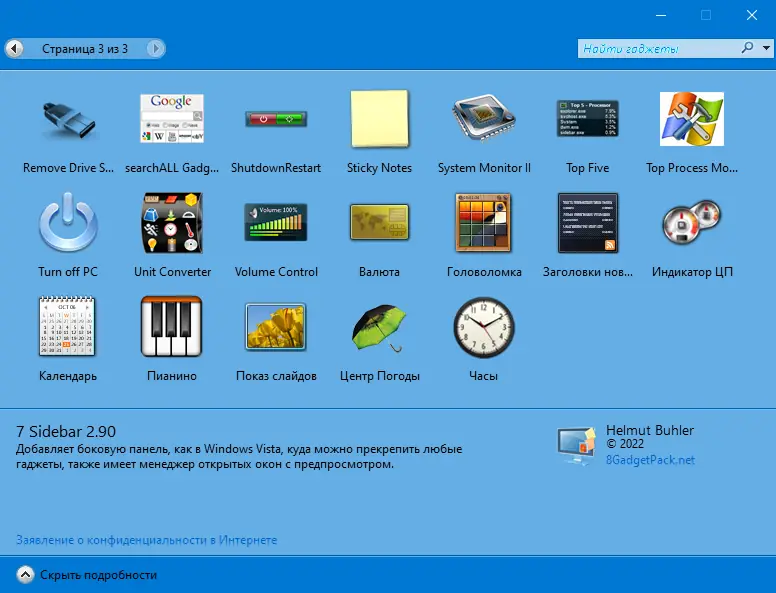
Task: Click the 7 Sidebar monitor icon in details
Action: (577, 446)
